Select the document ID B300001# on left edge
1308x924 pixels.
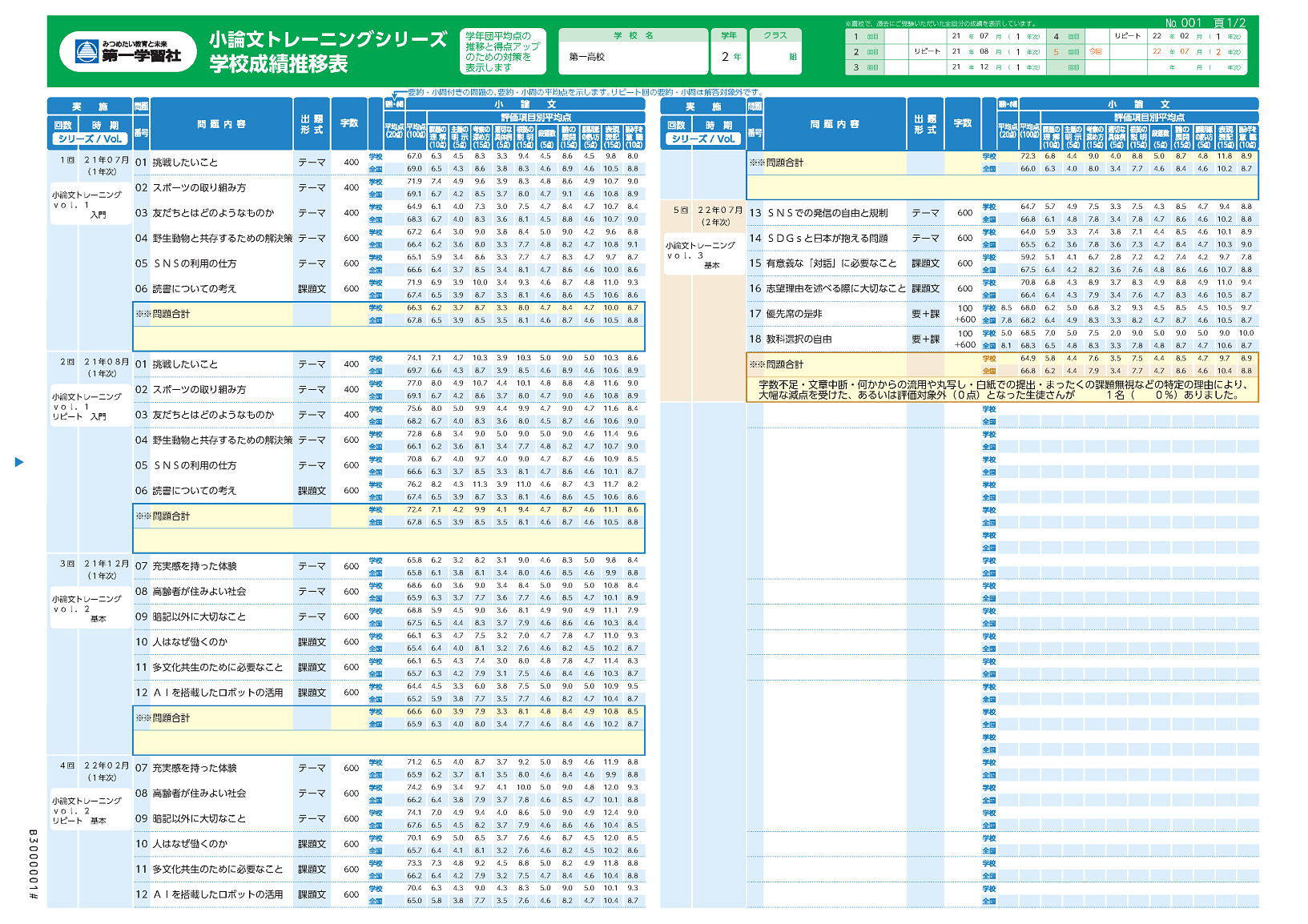(34, 864)
